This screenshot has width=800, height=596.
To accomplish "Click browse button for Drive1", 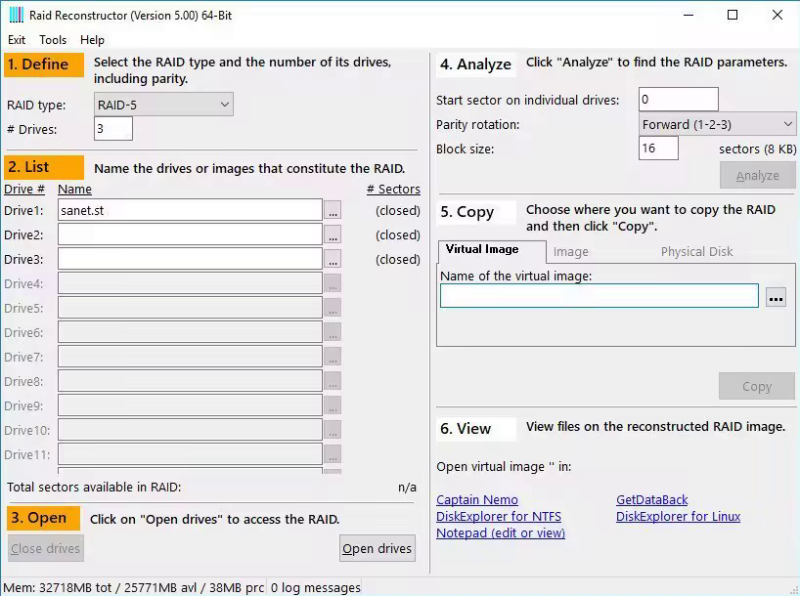I will (333, 211).
